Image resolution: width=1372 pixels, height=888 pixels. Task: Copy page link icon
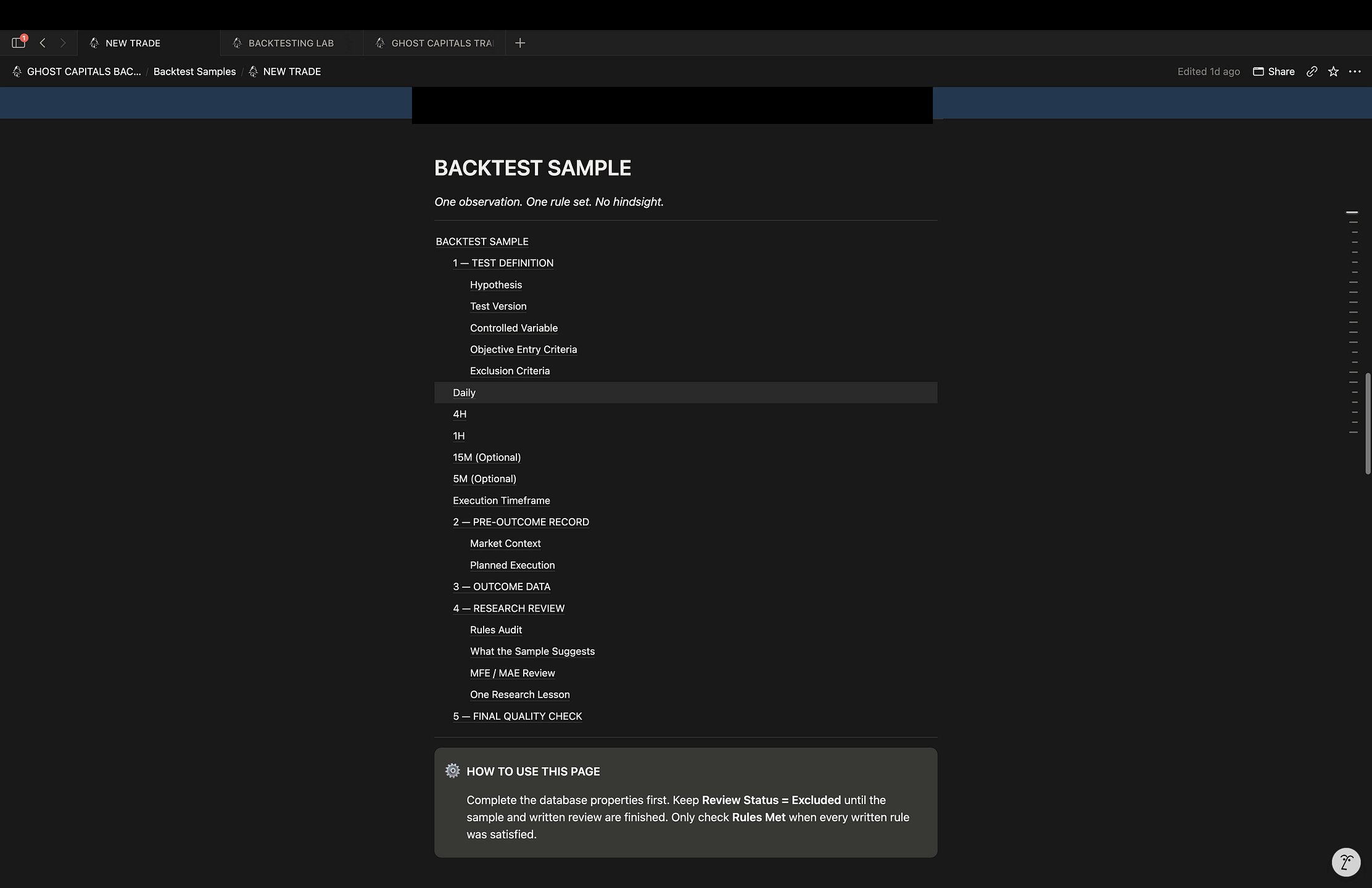1312,72
